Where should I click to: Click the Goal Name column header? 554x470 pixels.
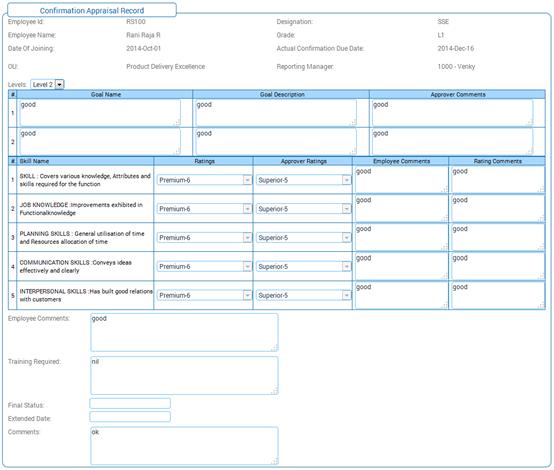point(105,94)
